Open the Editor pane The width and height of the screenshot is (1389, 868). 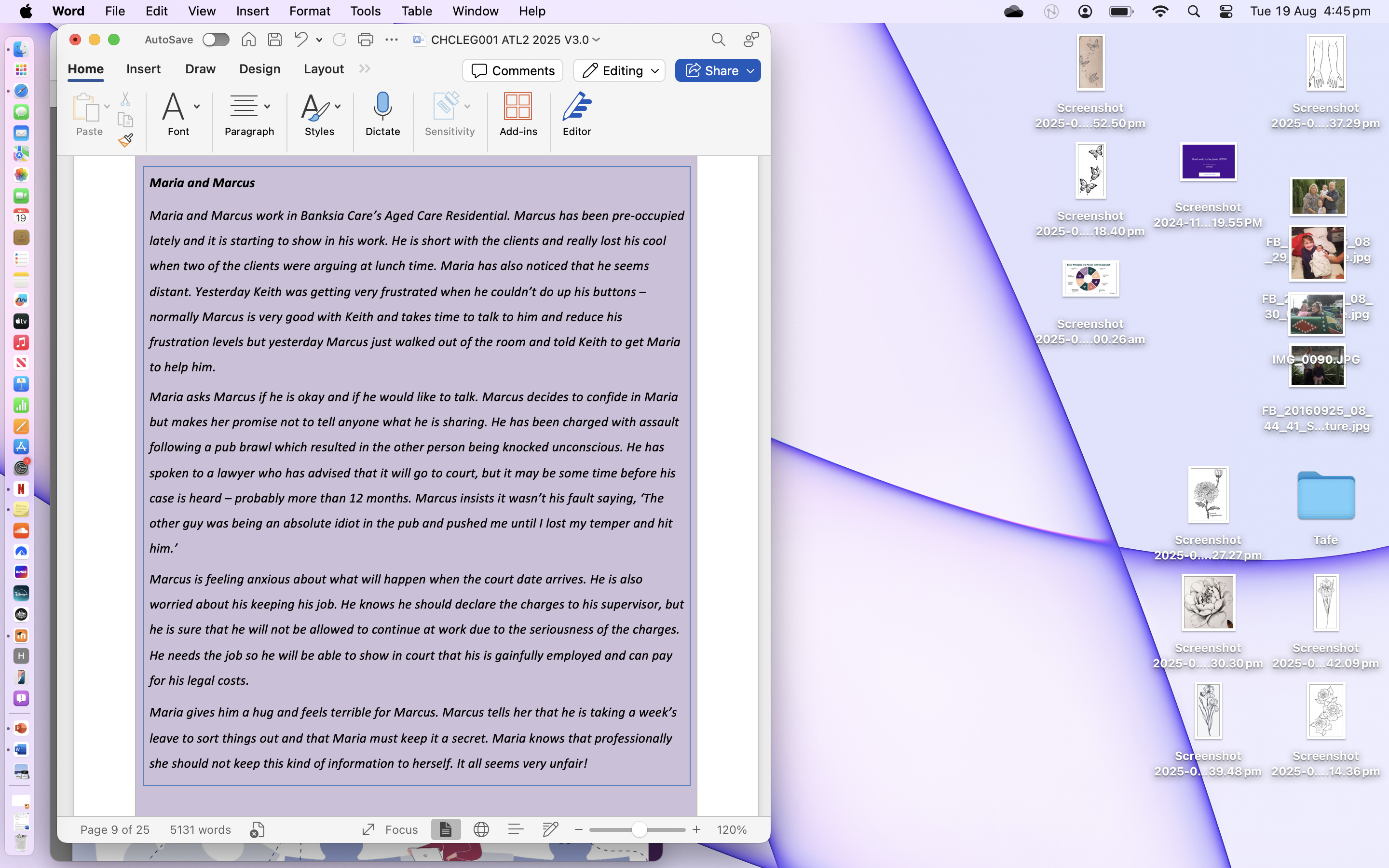coord(576,115)
